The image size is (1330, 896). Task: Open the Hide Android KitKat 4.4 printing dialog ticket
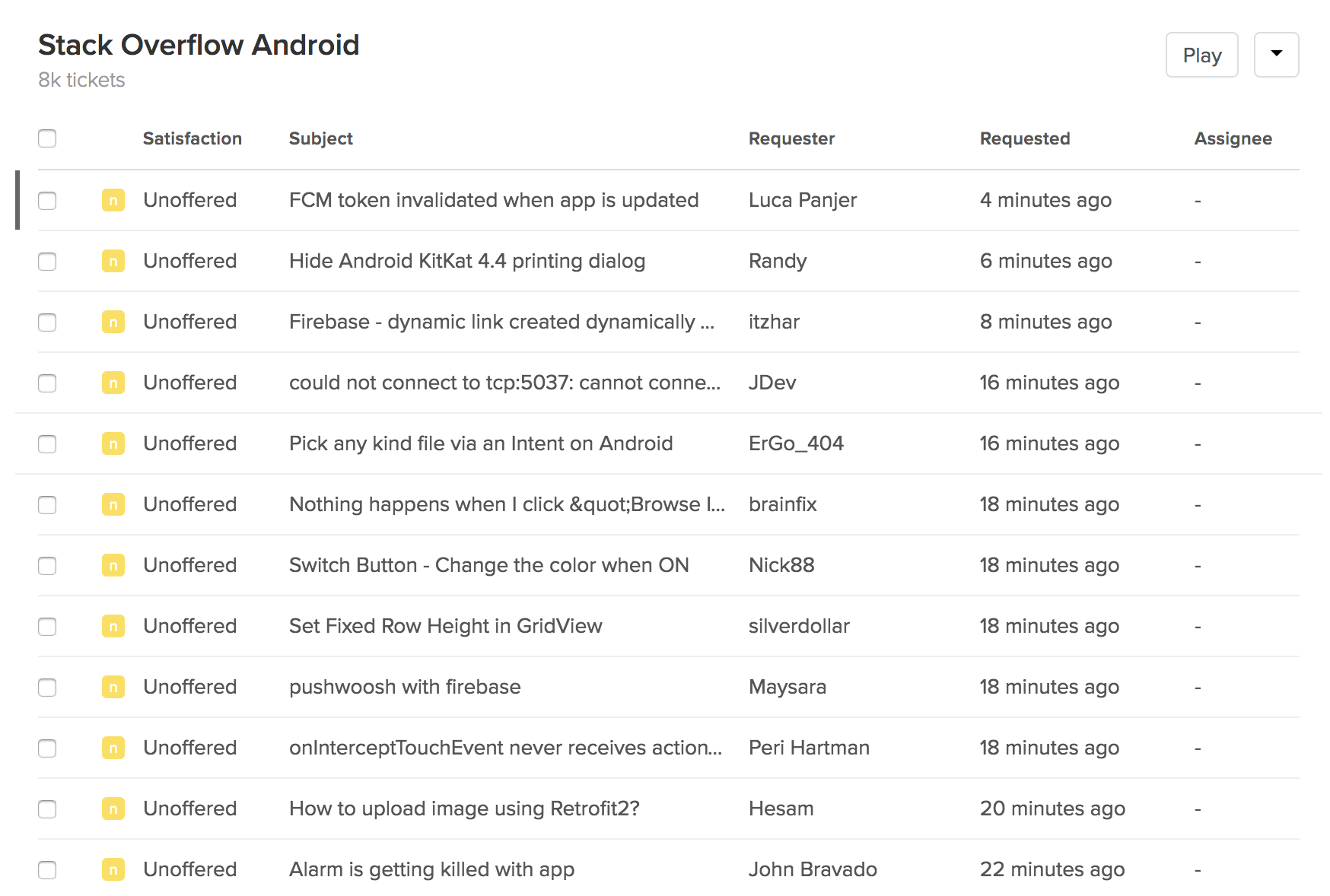[x=466, y=261]
